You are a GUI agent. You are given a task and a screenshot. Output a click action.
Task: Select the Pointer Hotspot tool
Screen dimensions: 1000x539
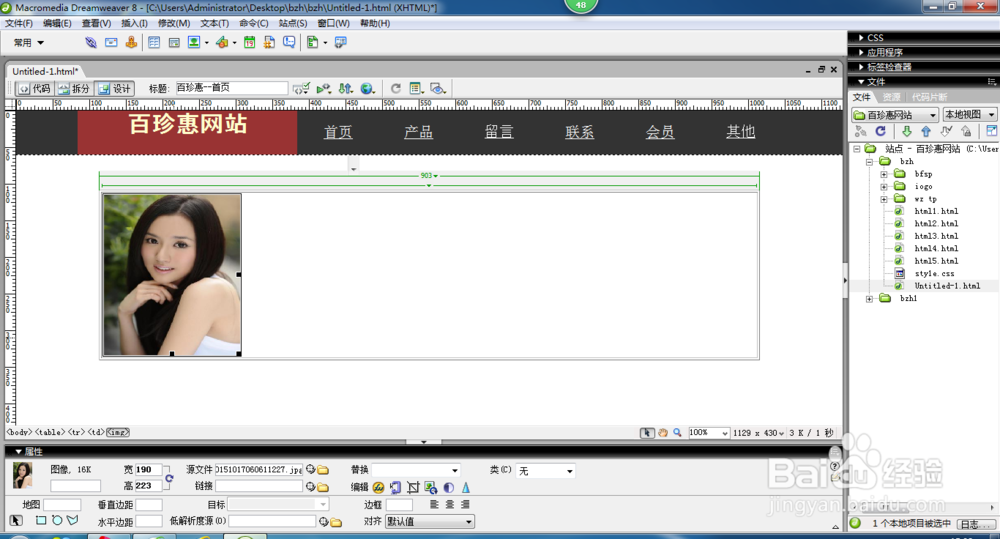click(x=16, y=521)
